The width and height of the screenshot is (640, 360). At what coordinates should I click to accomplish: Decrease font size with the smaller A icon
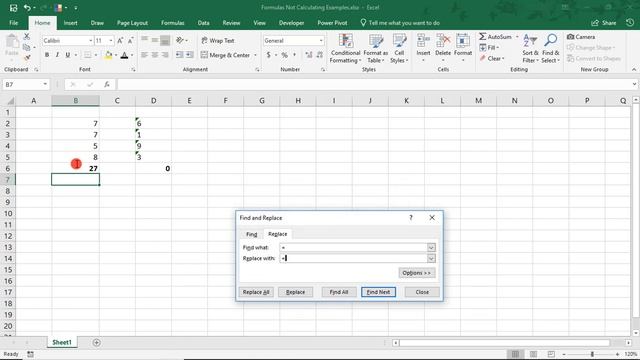click(130, 40)
